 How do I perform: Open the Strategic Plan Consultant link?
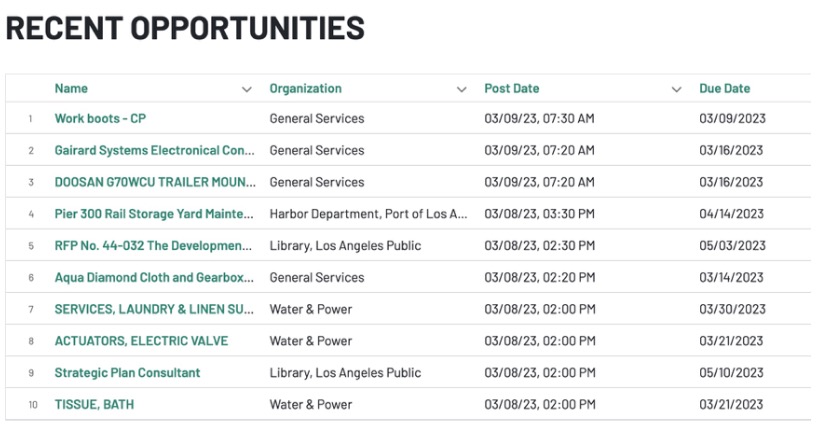(x=127, y=373)
